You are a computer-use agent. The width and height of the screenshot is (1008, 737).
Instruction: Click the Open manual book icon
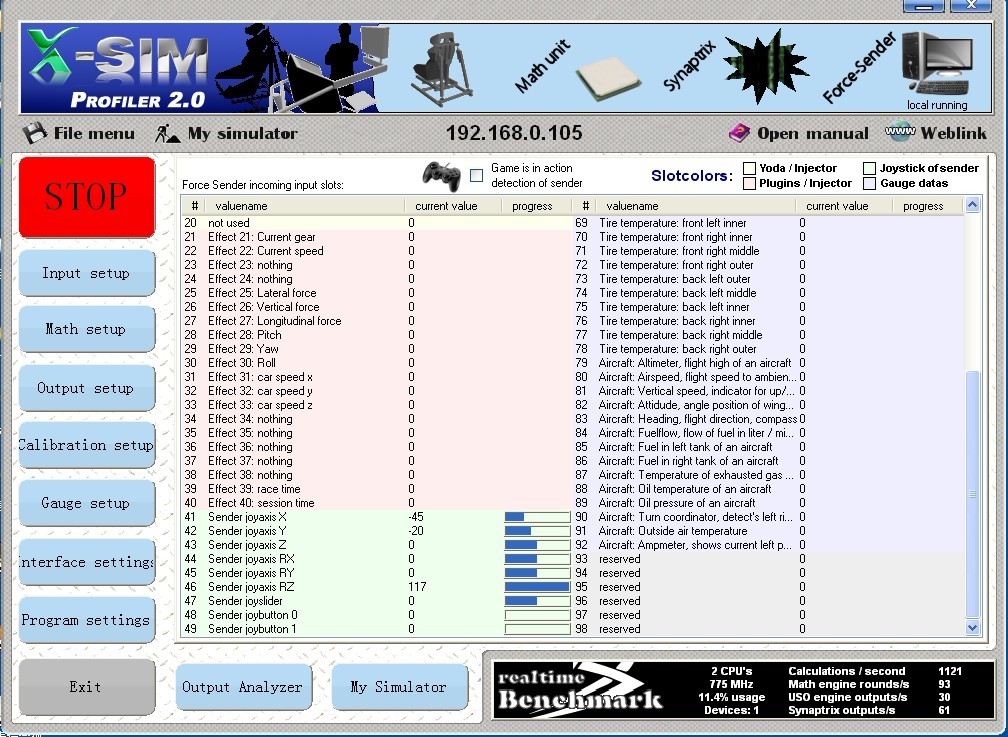pyautogui.click(x=739, y=133)
